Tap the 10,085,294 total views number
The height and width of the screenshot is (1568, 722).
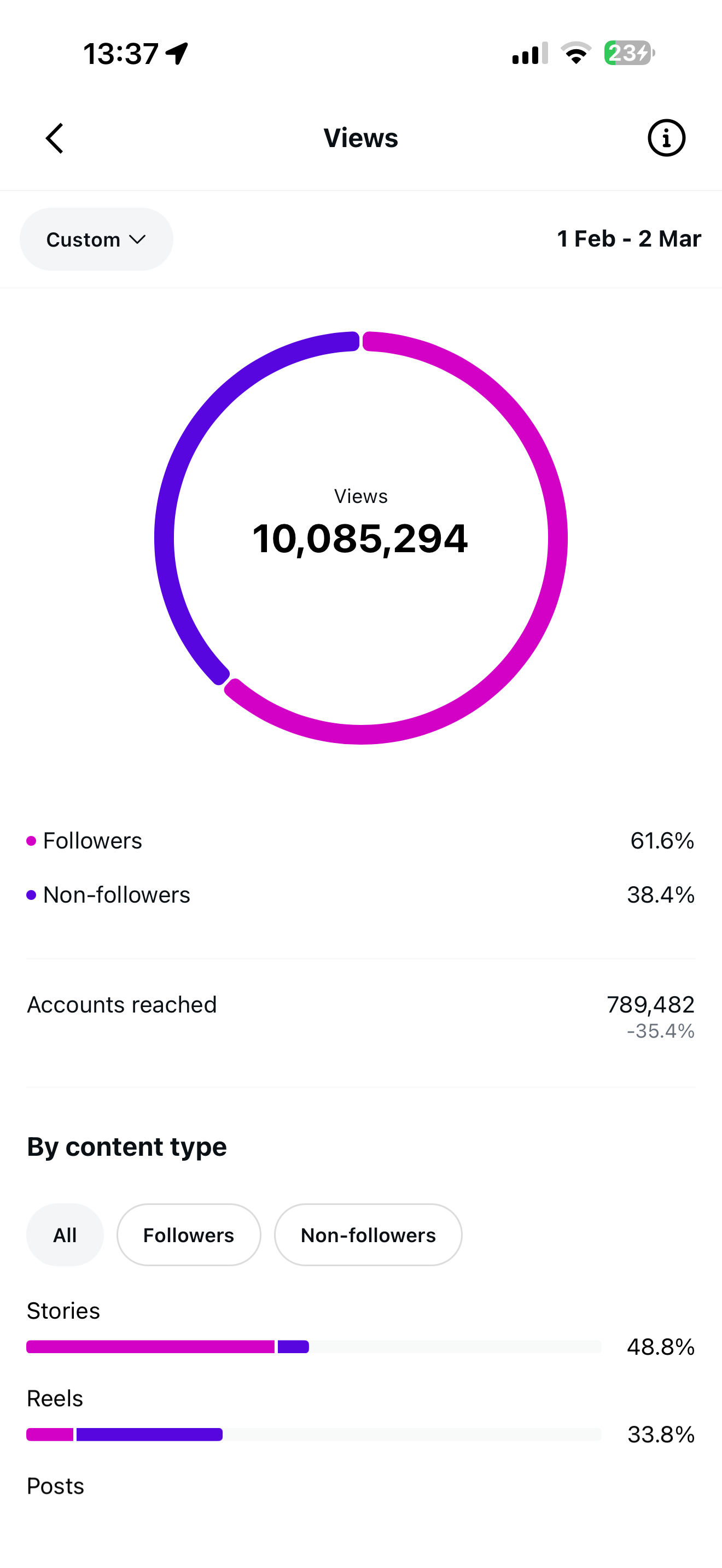point(360,539)
